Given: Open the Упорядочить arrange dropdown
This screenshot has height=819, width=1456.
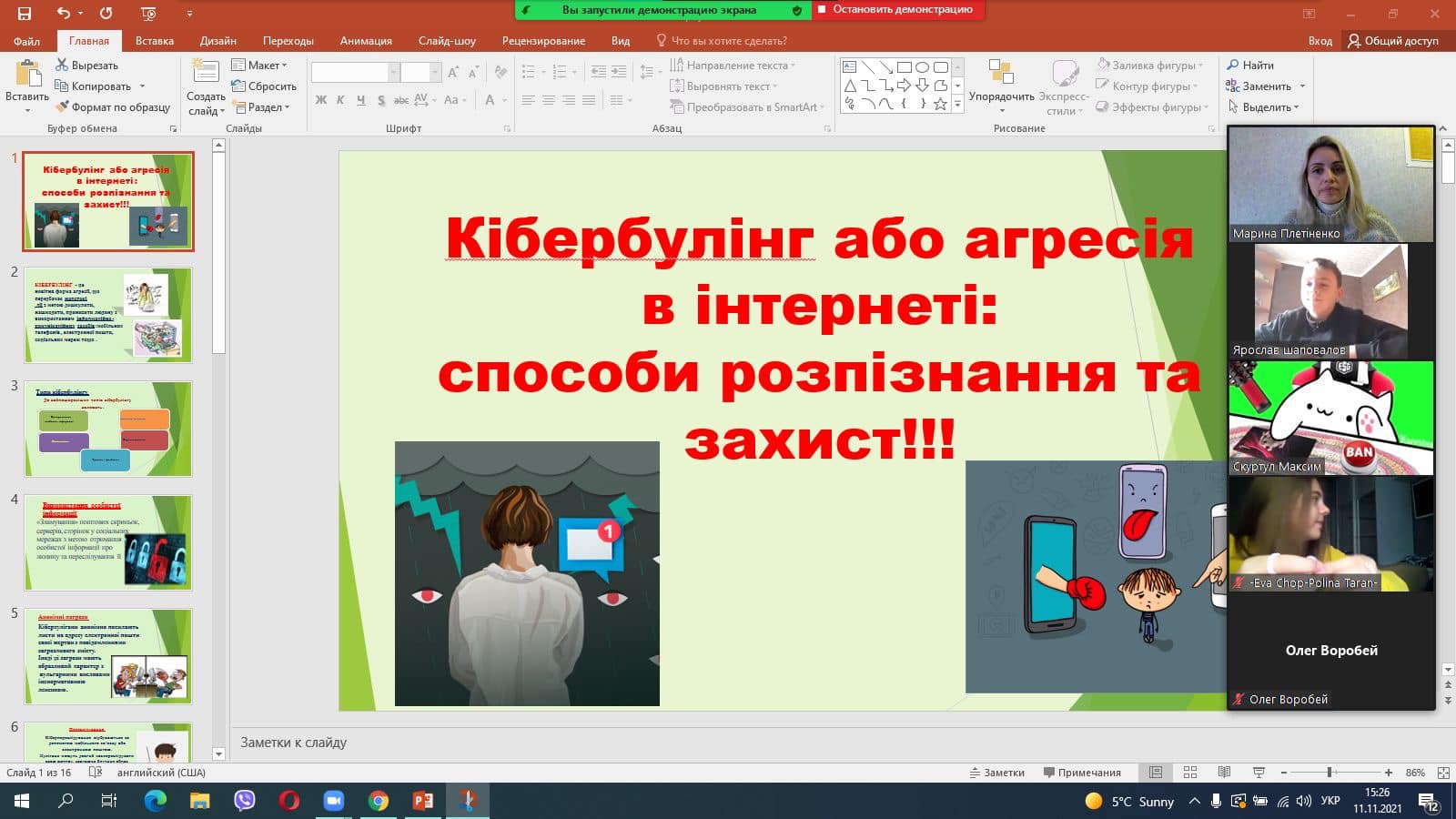Looking at the screenshot, I should 1001,86.
